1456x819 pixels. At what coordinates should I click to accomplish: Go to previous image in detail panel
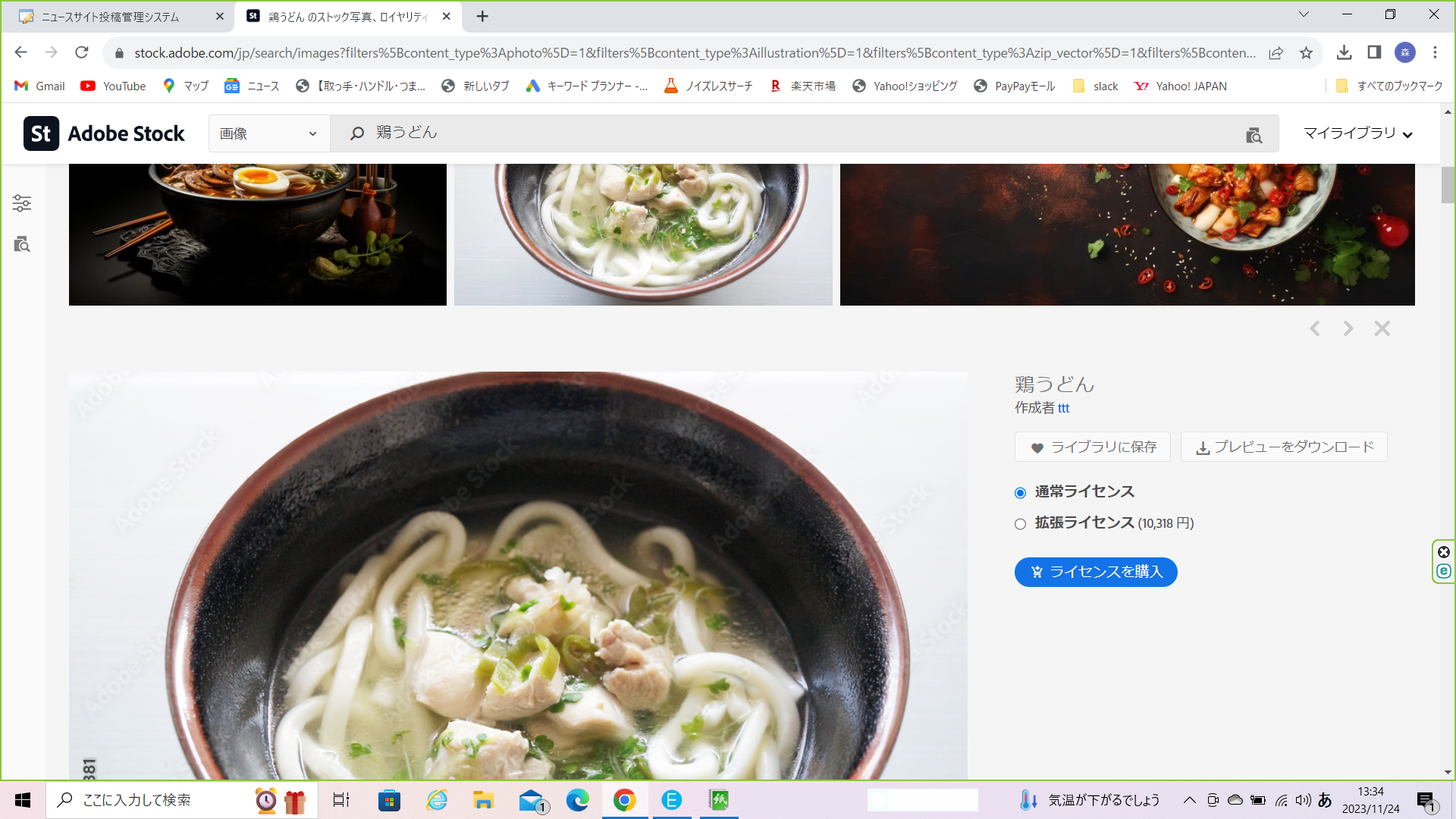coord(1315,328)
